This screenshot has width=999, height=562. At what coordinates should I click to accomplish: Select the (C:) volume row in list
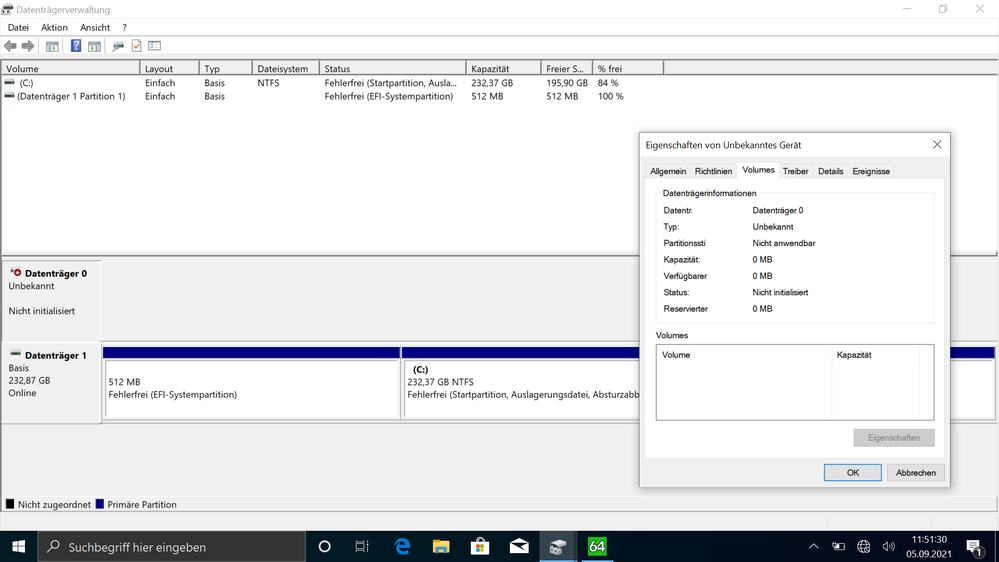pyautogui.click(x=27, y=83)
